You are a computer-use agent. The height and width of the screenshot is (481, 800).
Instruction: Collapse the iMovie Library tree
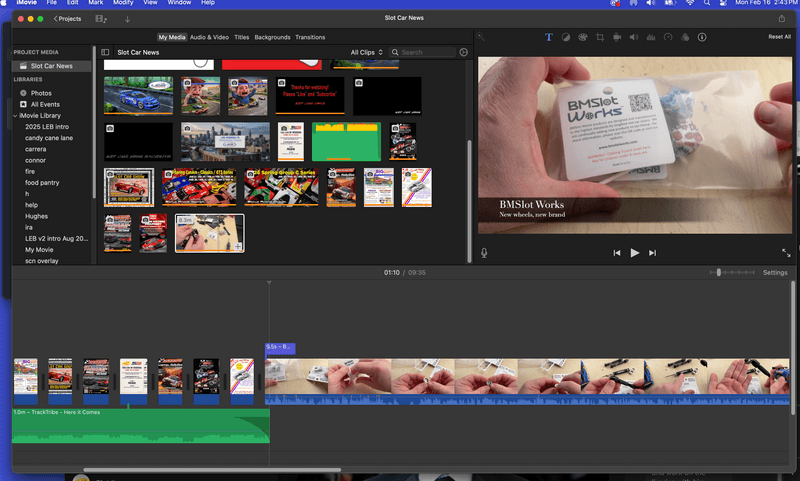point(15,116)
